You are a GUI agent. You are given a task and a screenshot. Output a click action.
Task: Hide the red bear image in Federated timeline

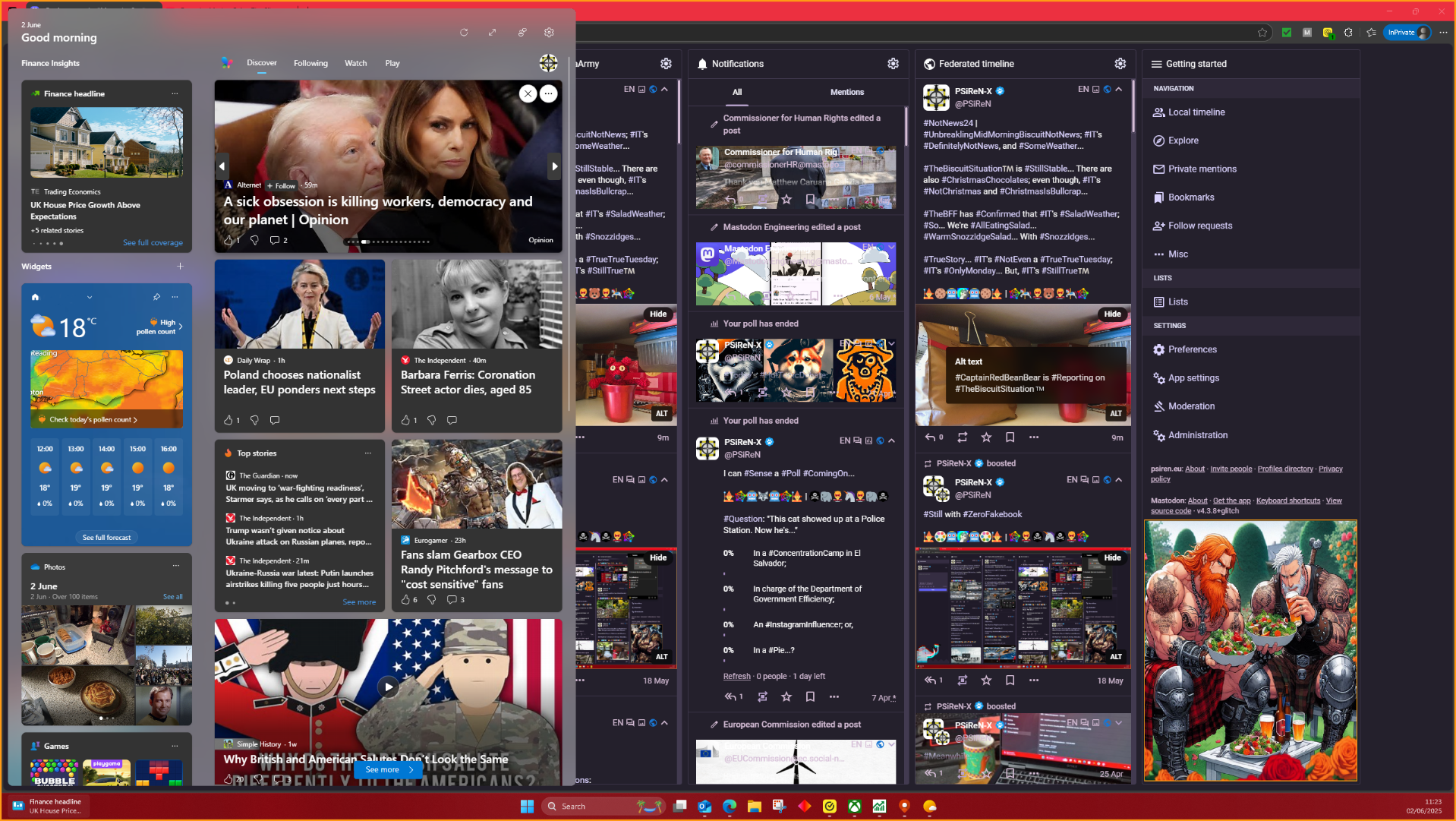tap(1112, 314)
